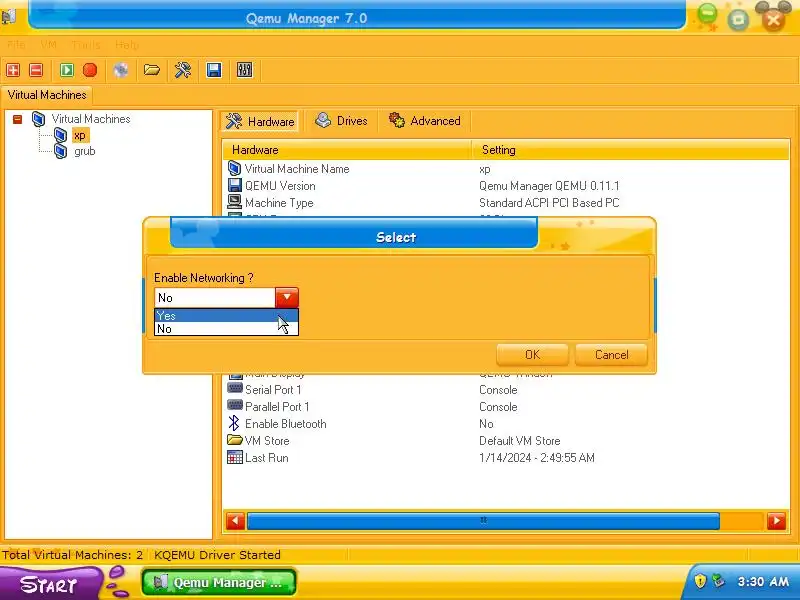The image size is (800, 600).
Task: Switch to the Advanced tab
Action: (x=425, y=121)
